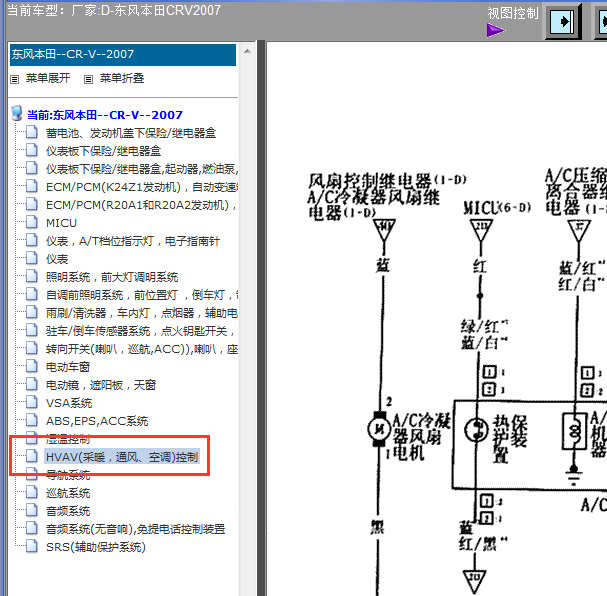
Task: Open 驻车/倒车传感器系统 entry
Action: (x=142, y=331)
